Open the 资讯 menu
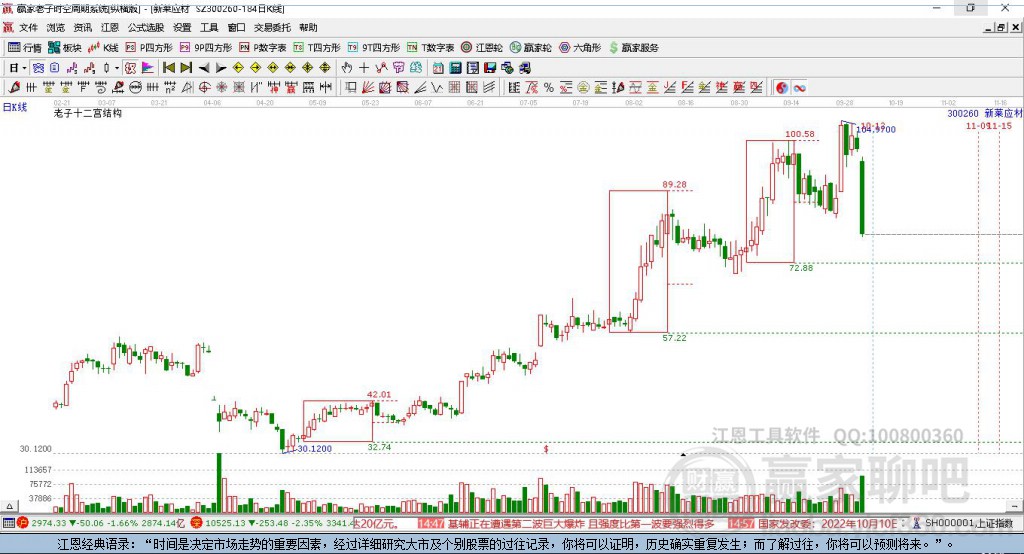The image size is (1024, 554). tap(82, 27)
